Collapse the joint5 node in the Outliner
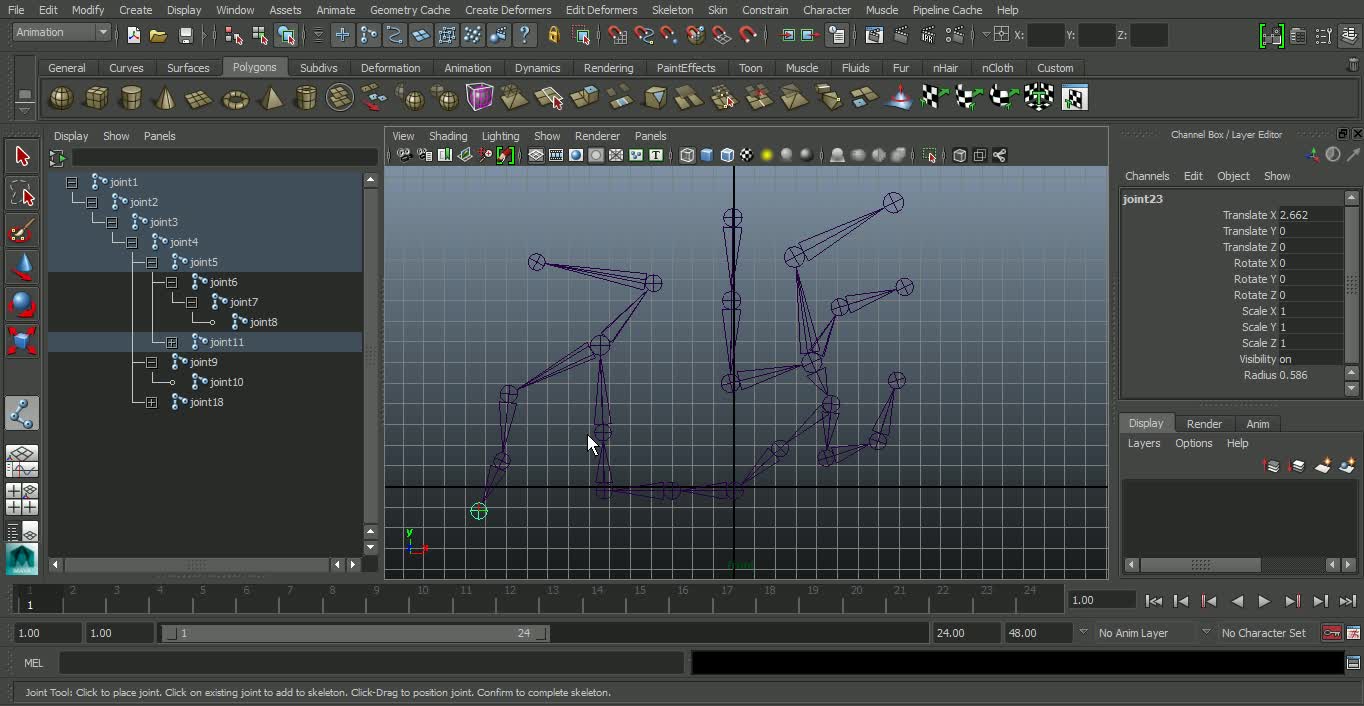The image size is (1364, 706). [152, 262]
